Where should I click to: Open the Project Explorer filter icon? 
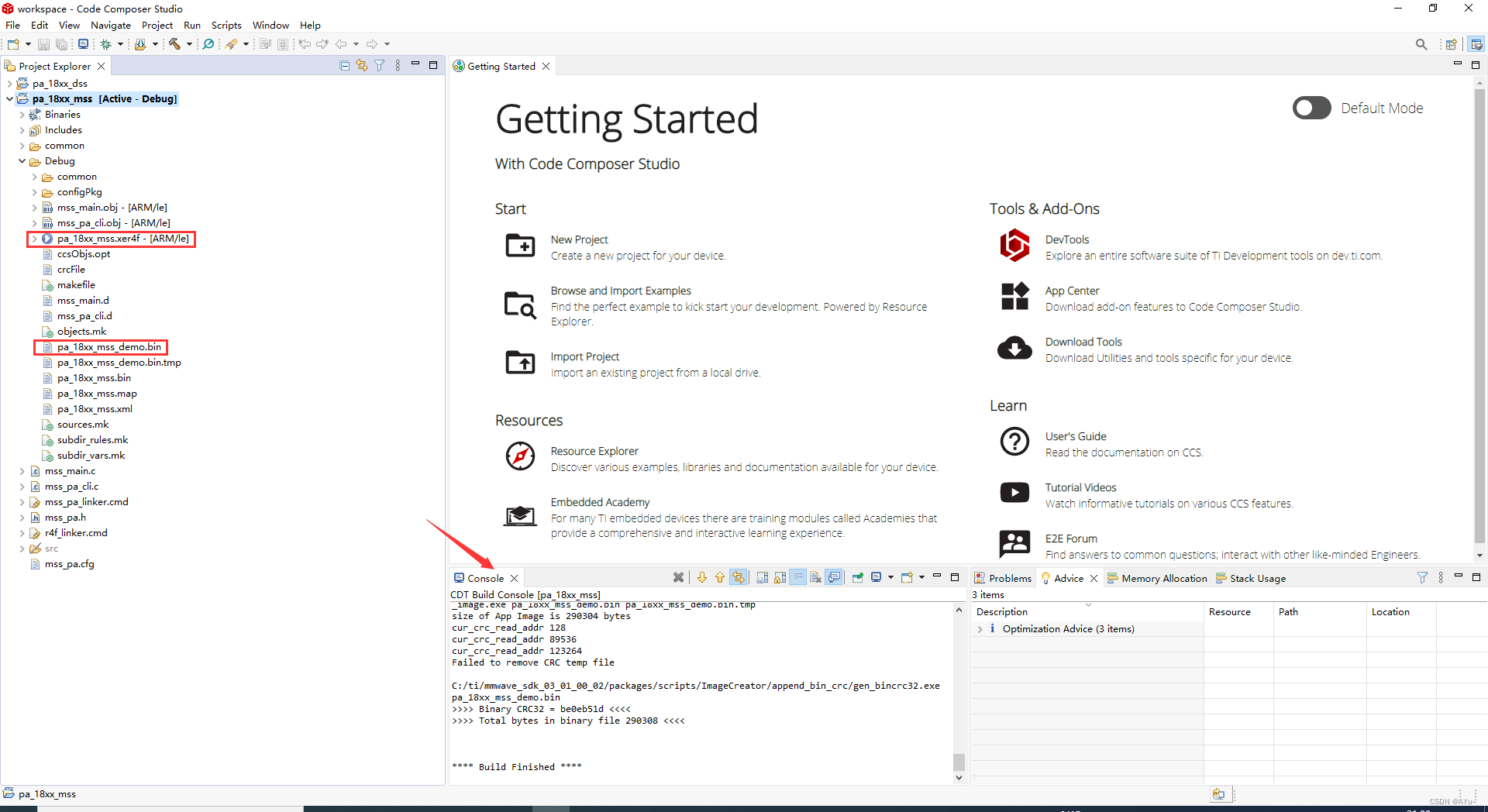pyautogui.click(x=380, y=66)
